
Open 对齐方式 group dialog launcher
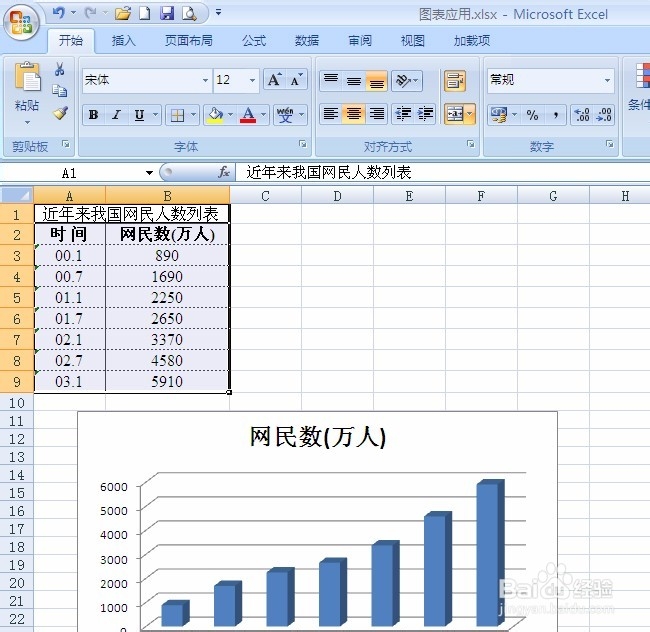pos(471,144)
